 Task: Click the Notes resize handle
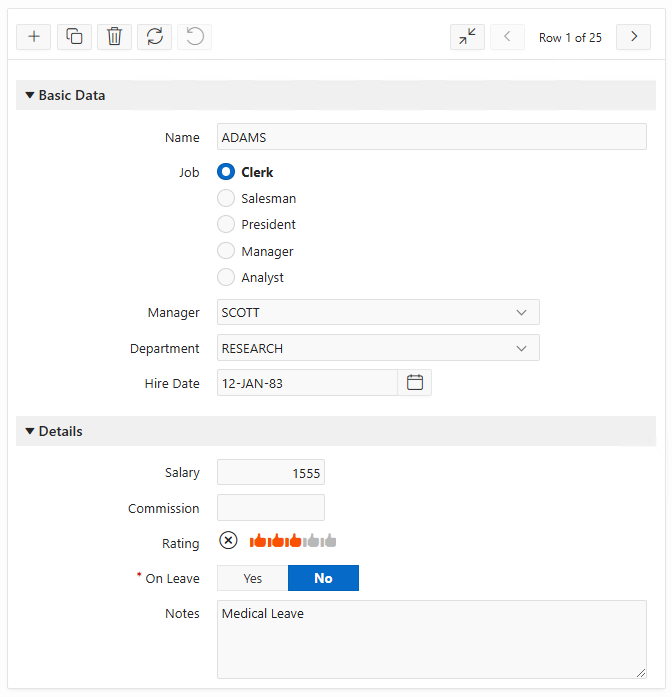(641, 673)
